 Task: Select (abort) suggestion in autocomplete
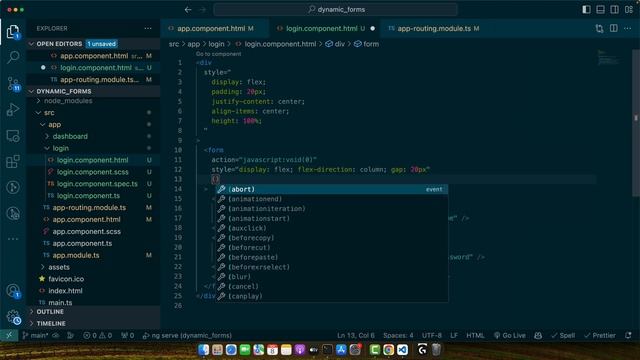click(332, 189)
